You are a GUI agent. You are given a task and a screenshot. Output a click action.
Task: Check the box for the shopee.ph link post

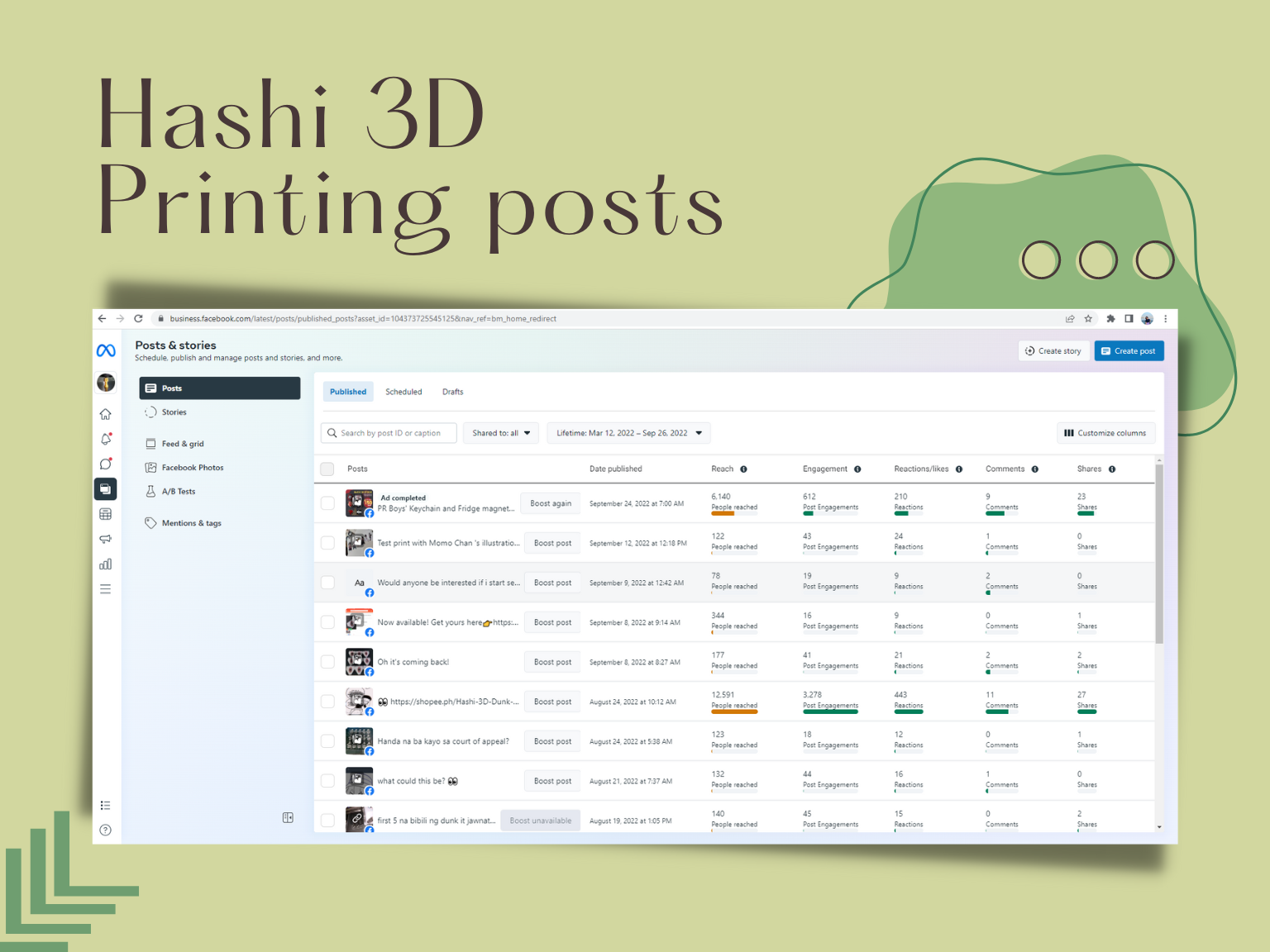327,702
